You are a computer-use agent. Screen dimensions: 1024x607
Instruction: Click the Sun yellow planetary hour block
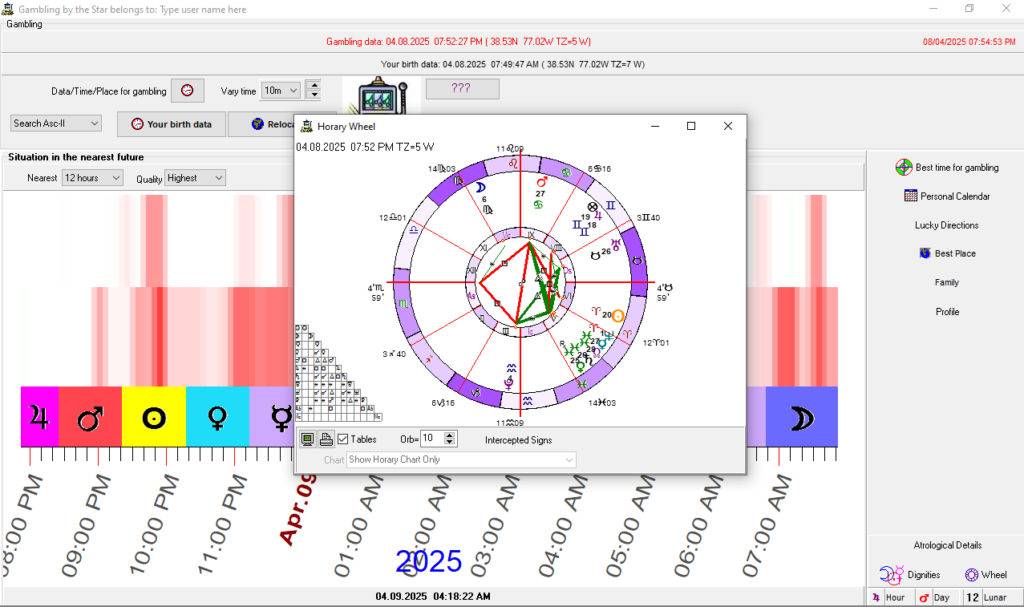(154, 417)
